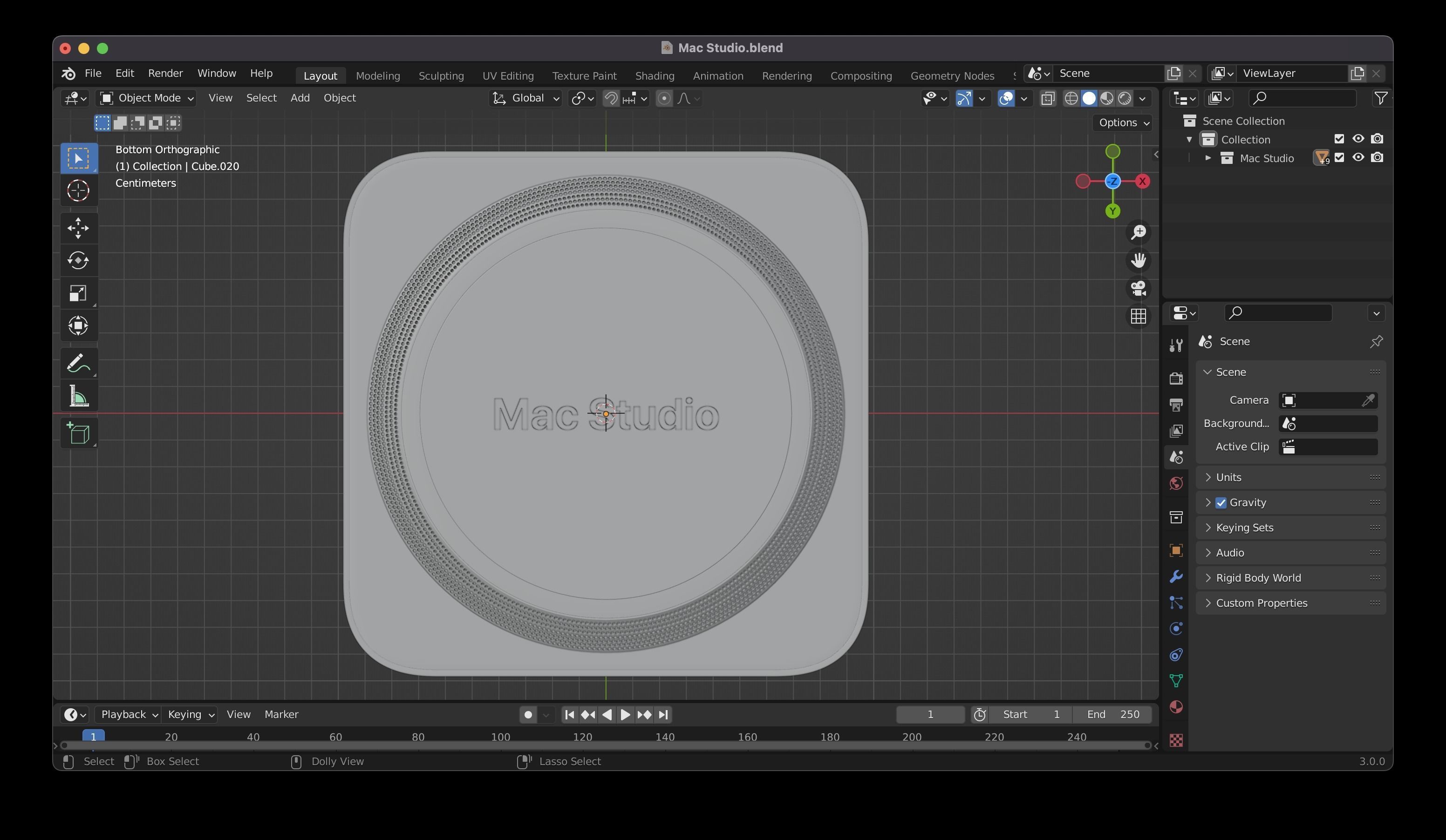
Task: Toggle X-Ray display button
Action: pyautogui.click(x=1048, y=98)
